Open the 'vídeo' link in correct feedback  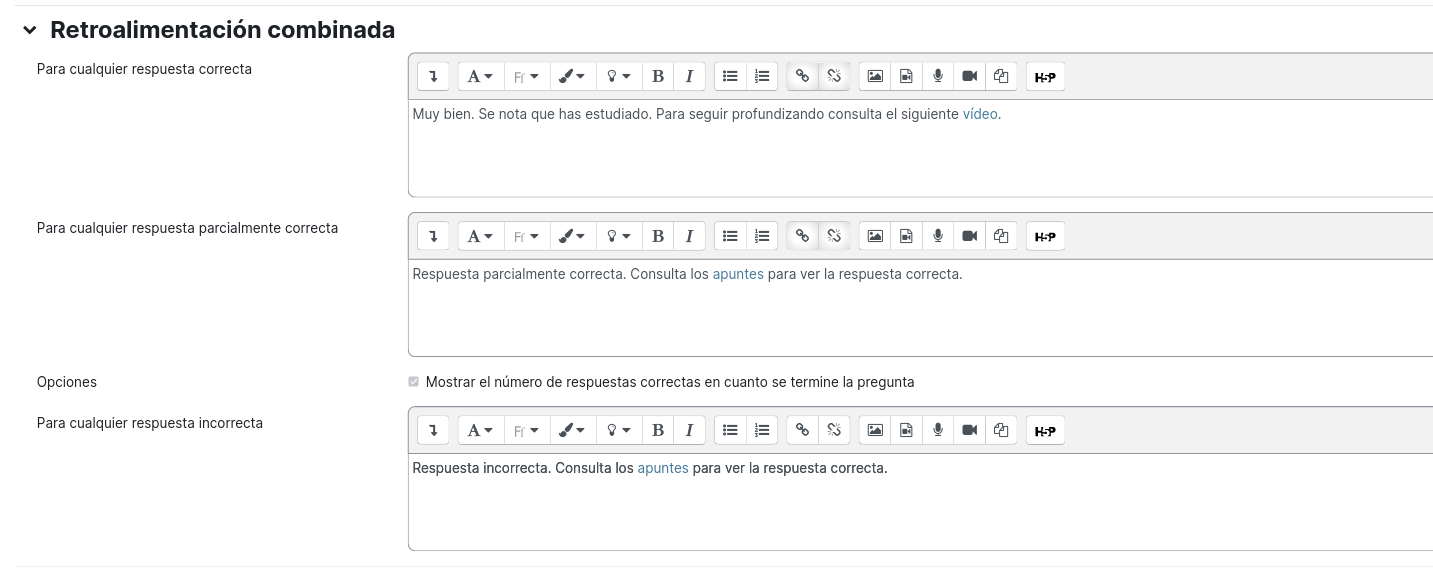pos(980,114)
